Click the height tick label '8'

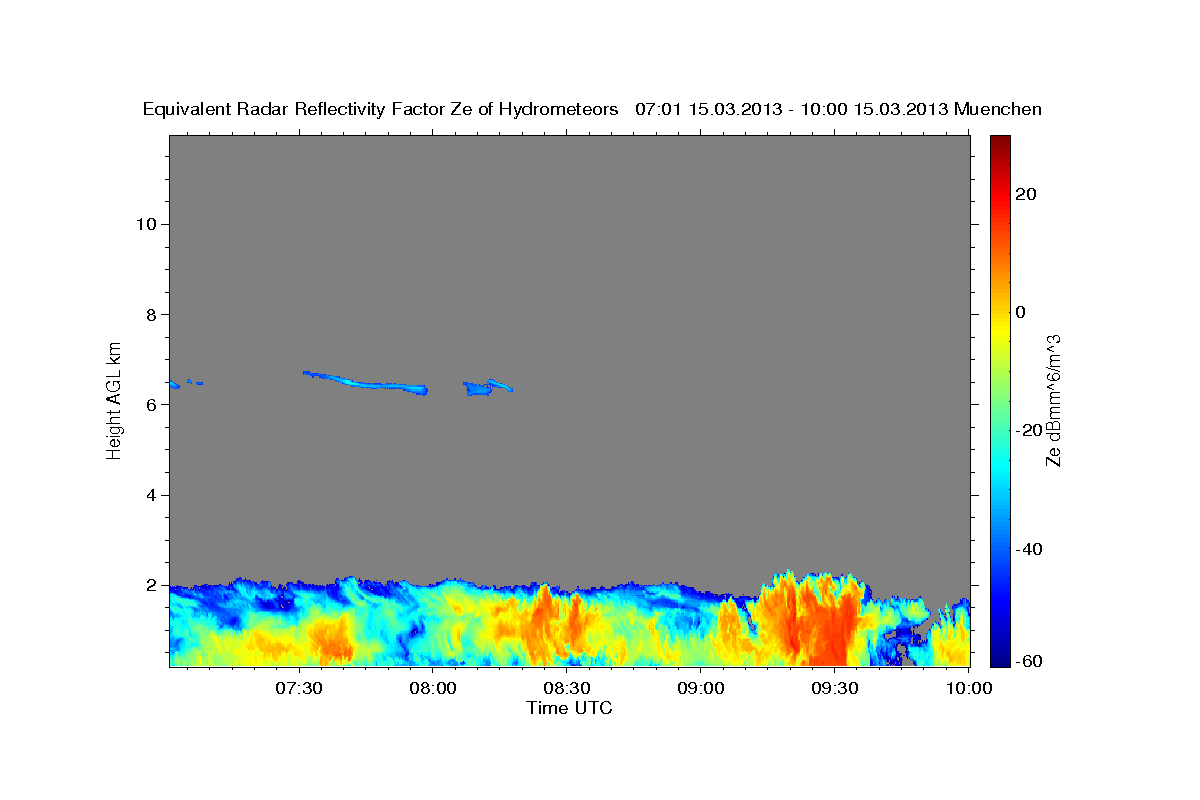tap(152, 314)
